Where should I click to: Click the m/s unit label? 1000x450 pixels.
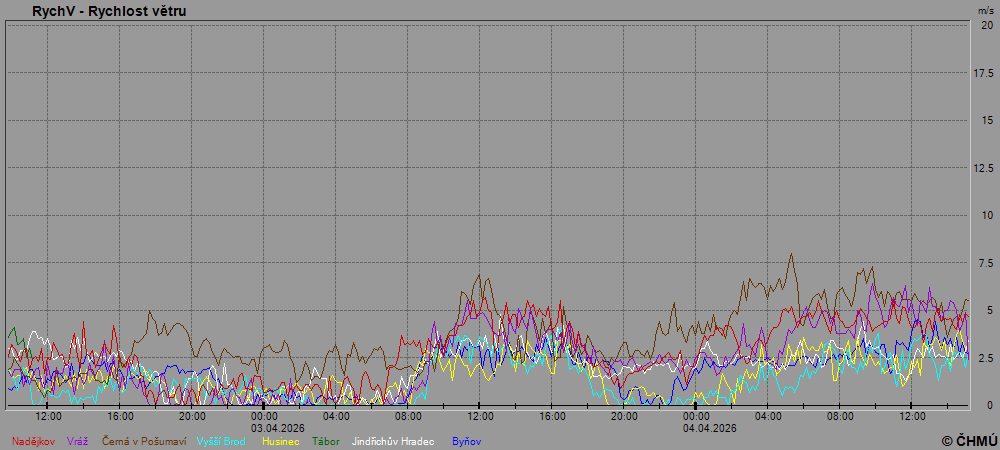tap(986, 9)
